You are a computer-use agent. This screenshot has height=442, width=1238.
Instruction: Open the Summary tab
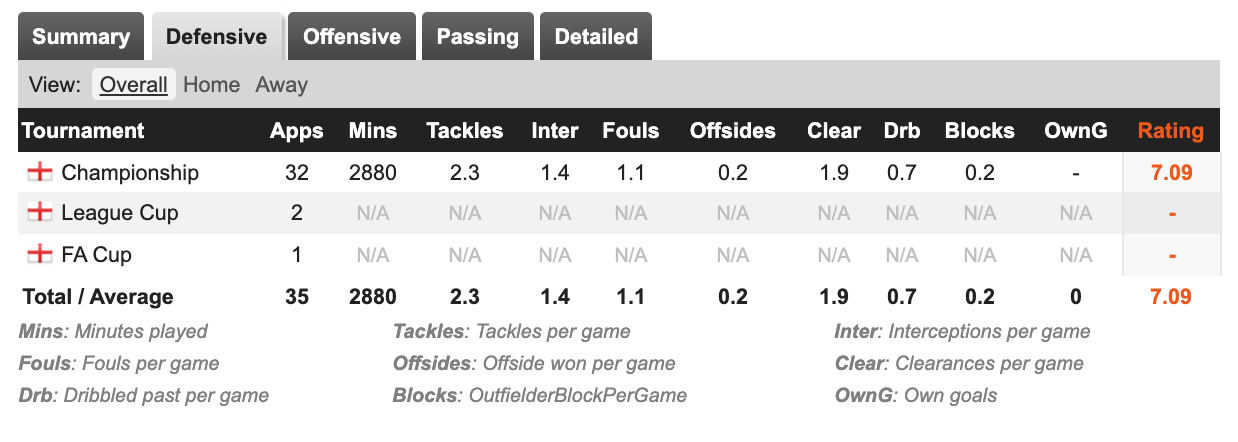click(81, 37)
